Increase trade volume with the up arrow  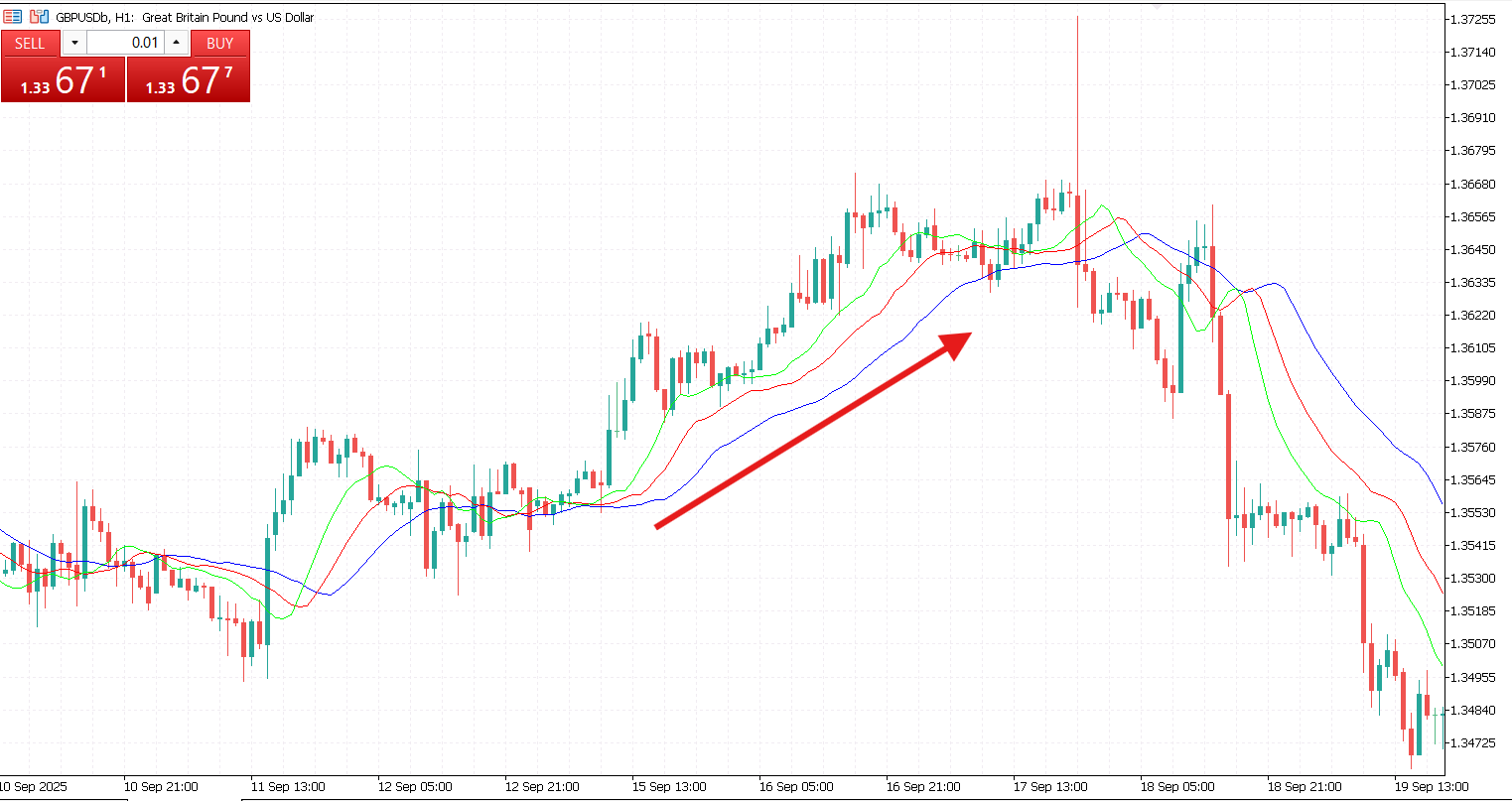(x=176, y=43)
